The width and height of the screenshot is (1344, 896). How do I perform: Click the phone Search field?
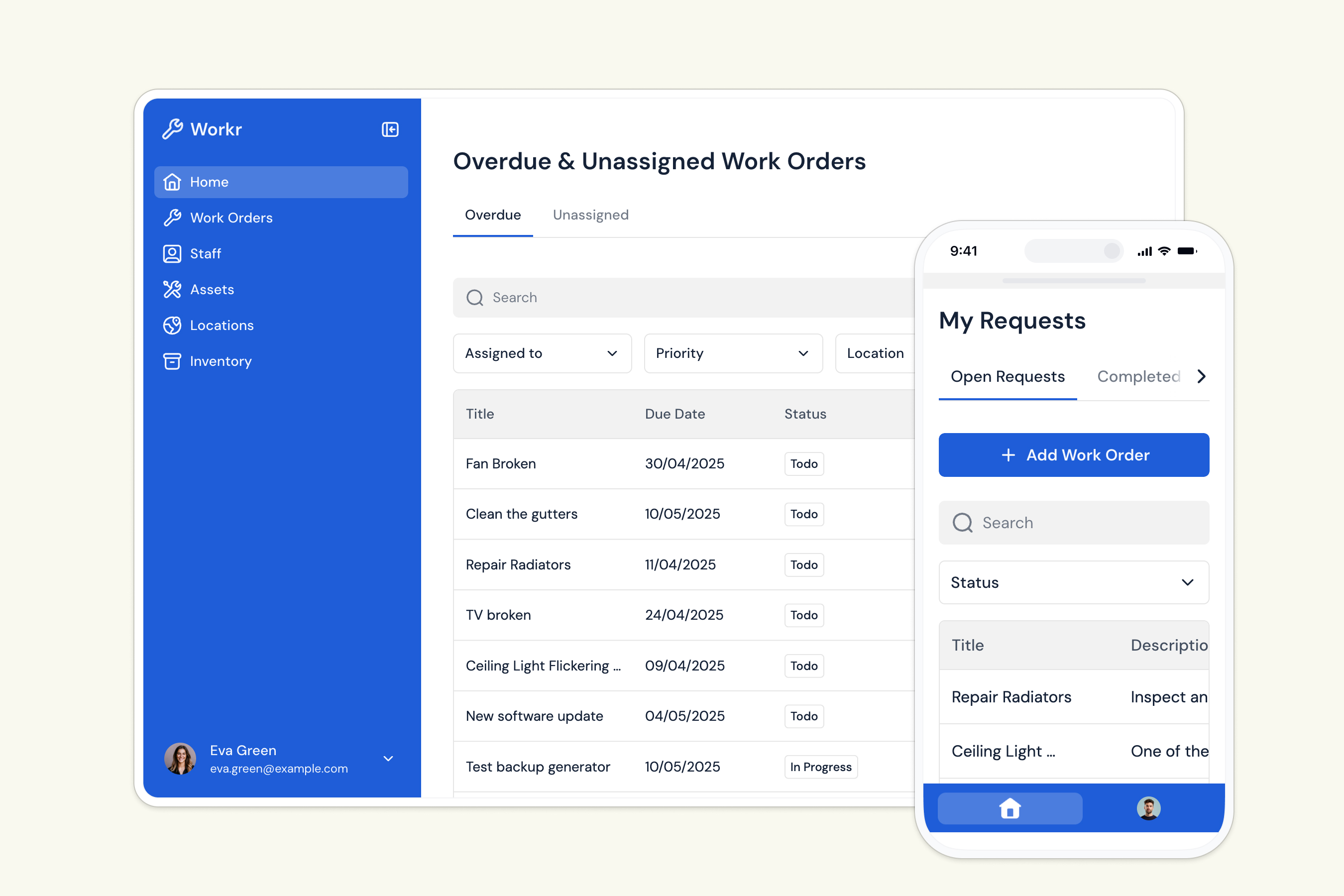tap(1074, 523)
